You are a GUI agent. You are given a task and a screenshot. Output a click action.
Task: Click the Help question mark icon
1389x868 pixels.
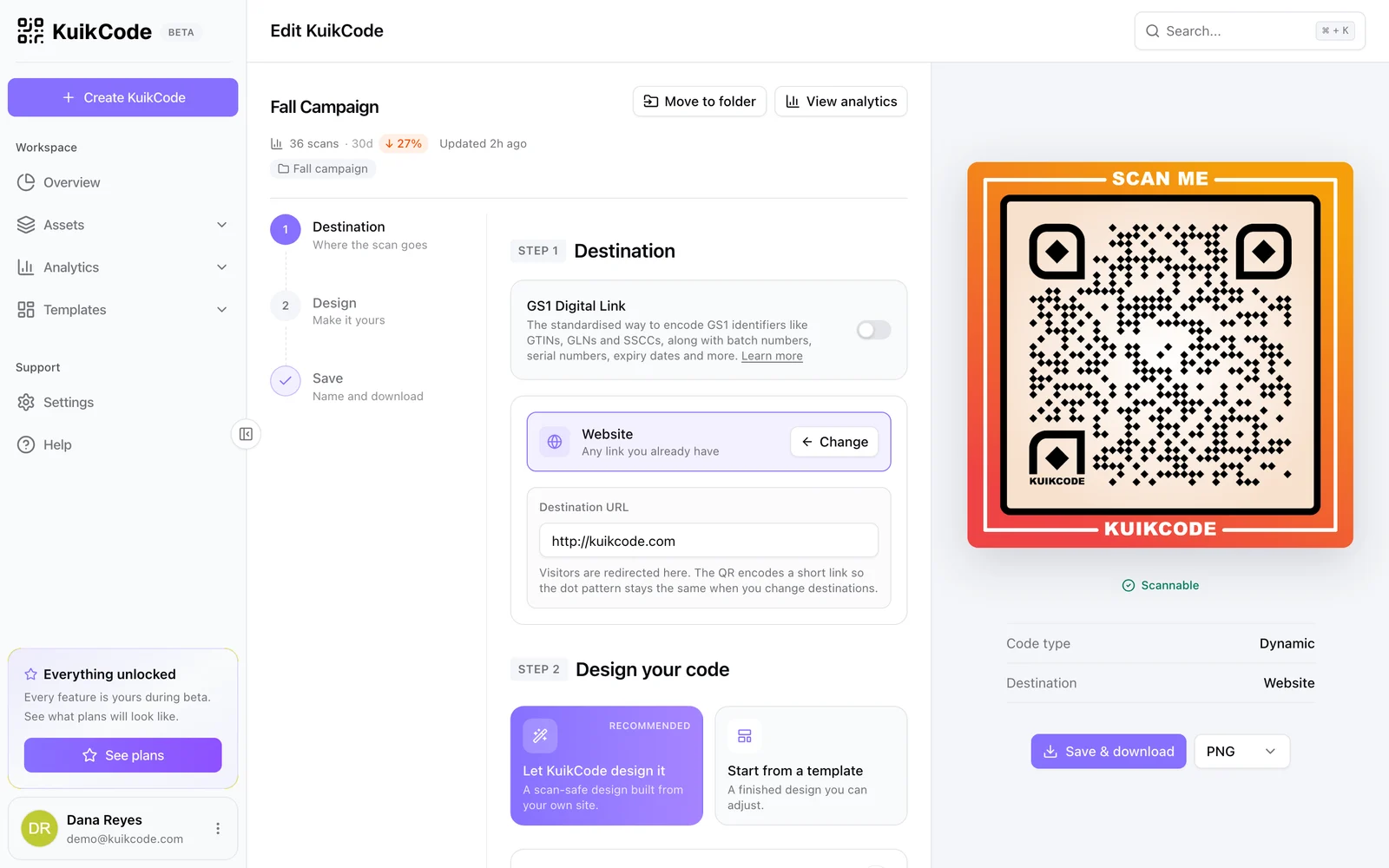pos(26,444)
